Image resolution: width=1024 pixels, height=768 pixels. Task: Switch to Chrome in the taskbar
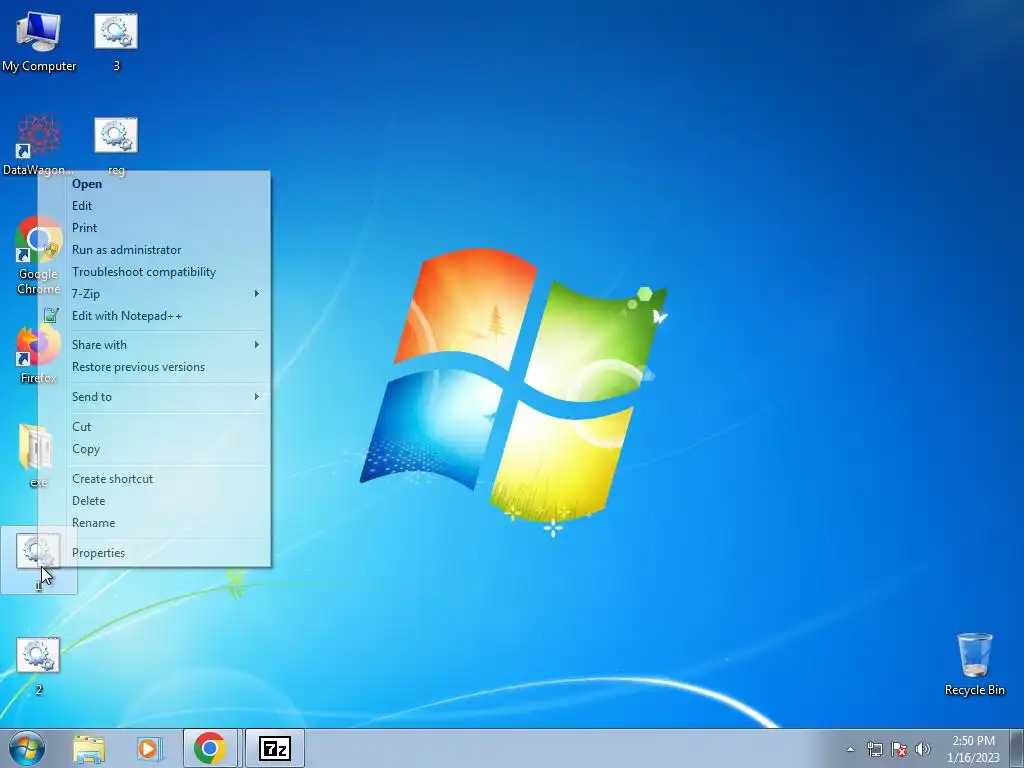point(210,748)
